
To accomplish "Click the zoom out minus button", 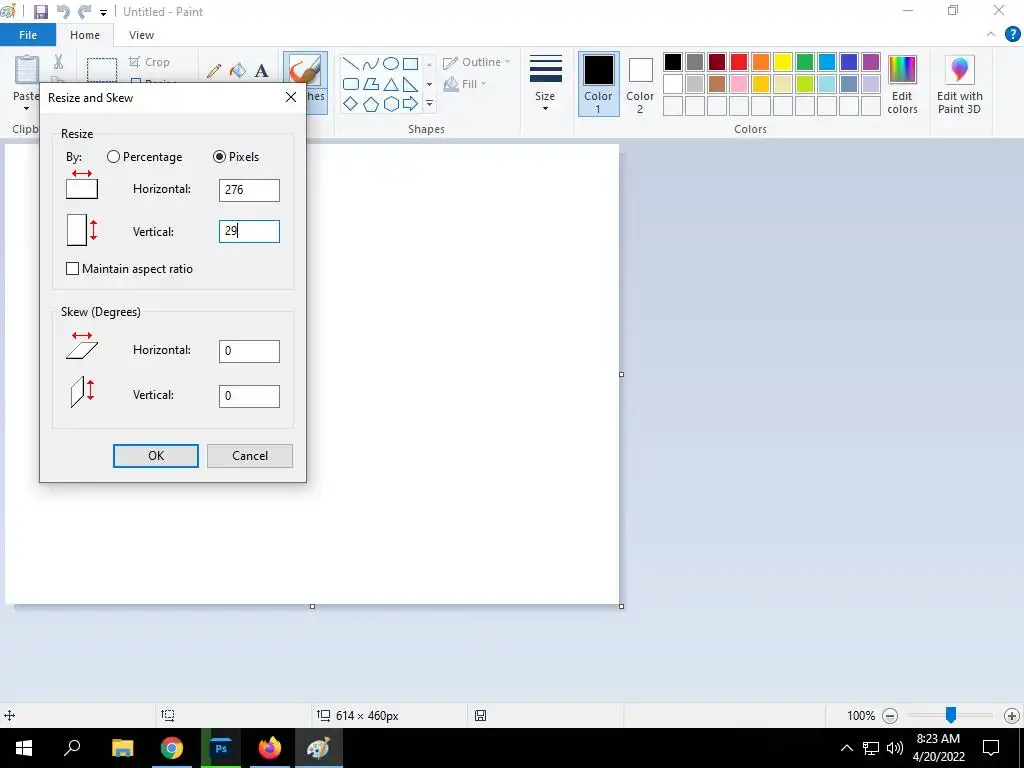I will 889,716.
